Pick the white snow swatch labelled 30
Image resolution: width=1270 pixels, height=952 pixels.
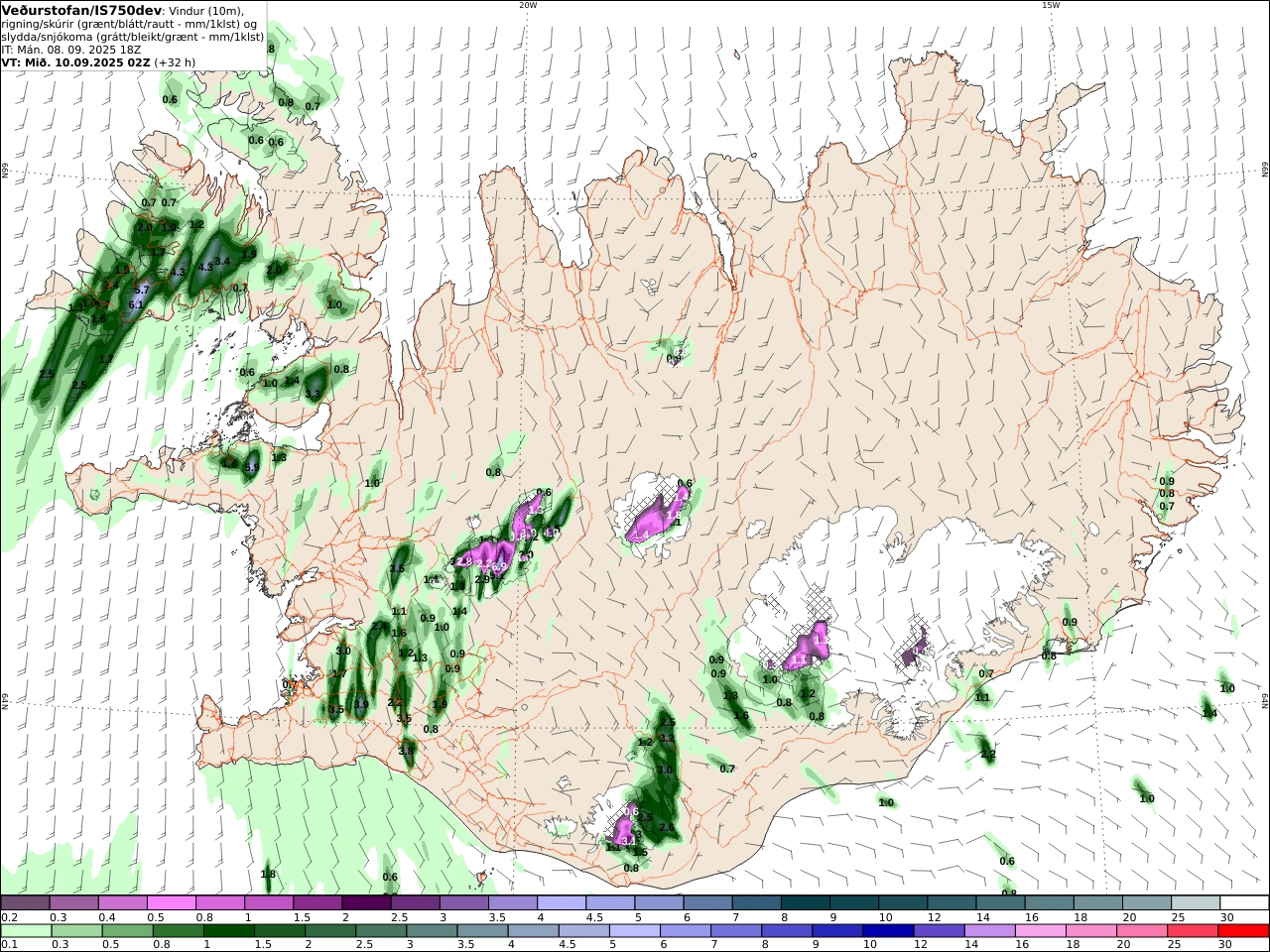click(x=1244, y=902)
